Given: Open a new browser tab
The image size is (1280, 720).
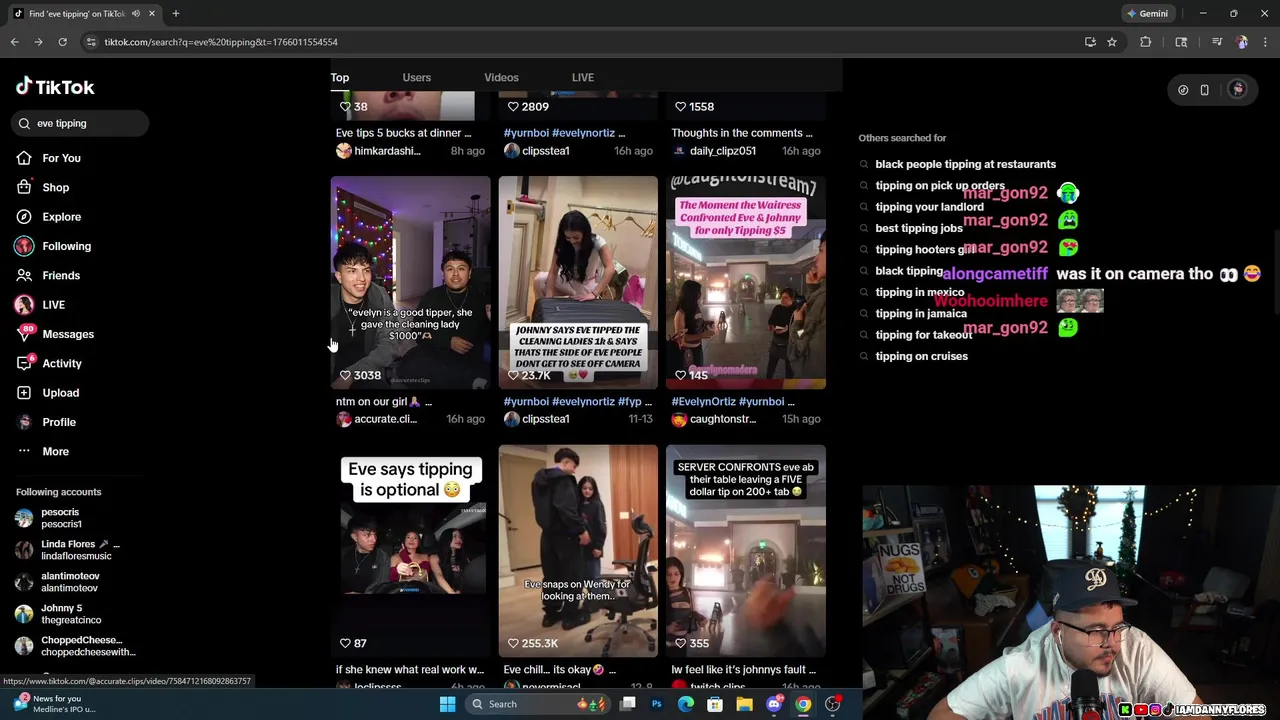Looking at the screenshot, I should coord(175,13).
